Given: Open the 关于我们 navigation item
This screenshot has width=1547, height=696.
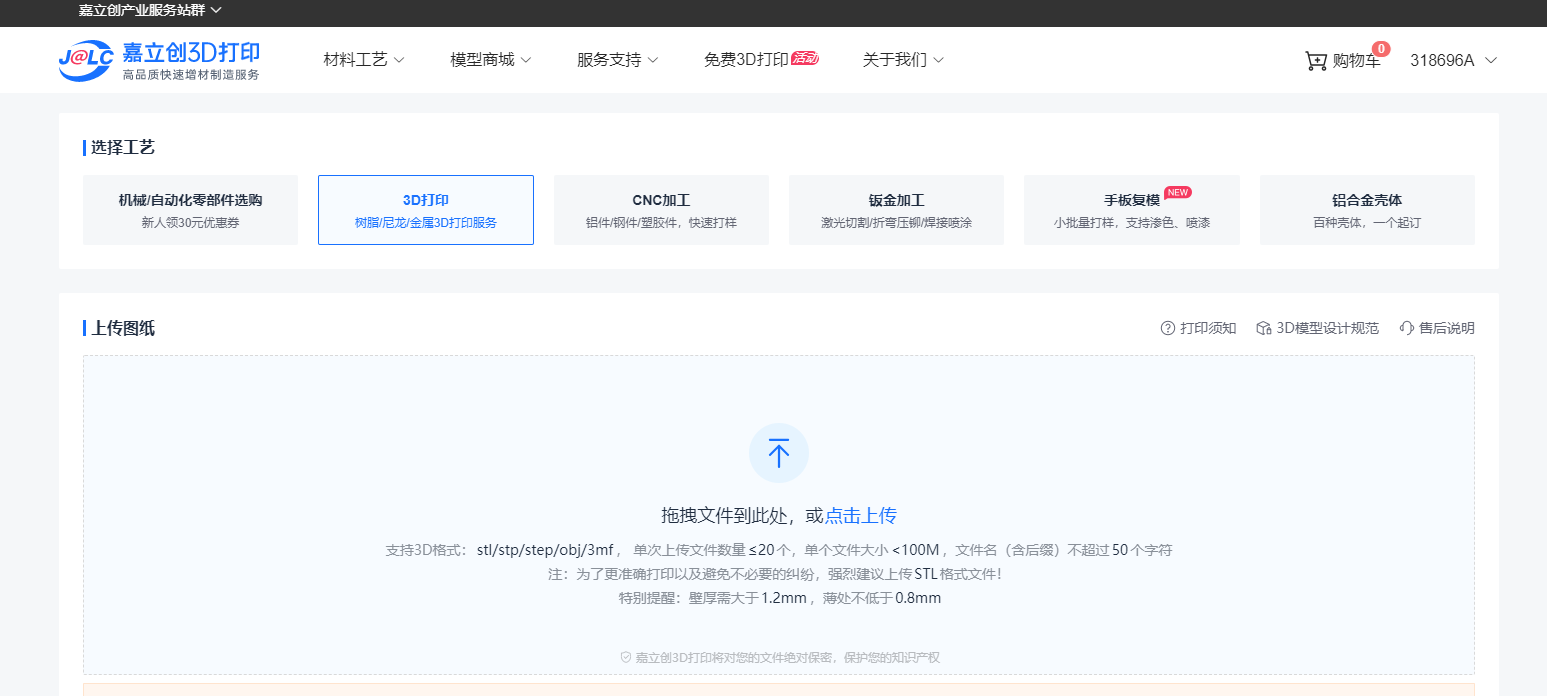Looking at the screenshot, I should point(895,60).
